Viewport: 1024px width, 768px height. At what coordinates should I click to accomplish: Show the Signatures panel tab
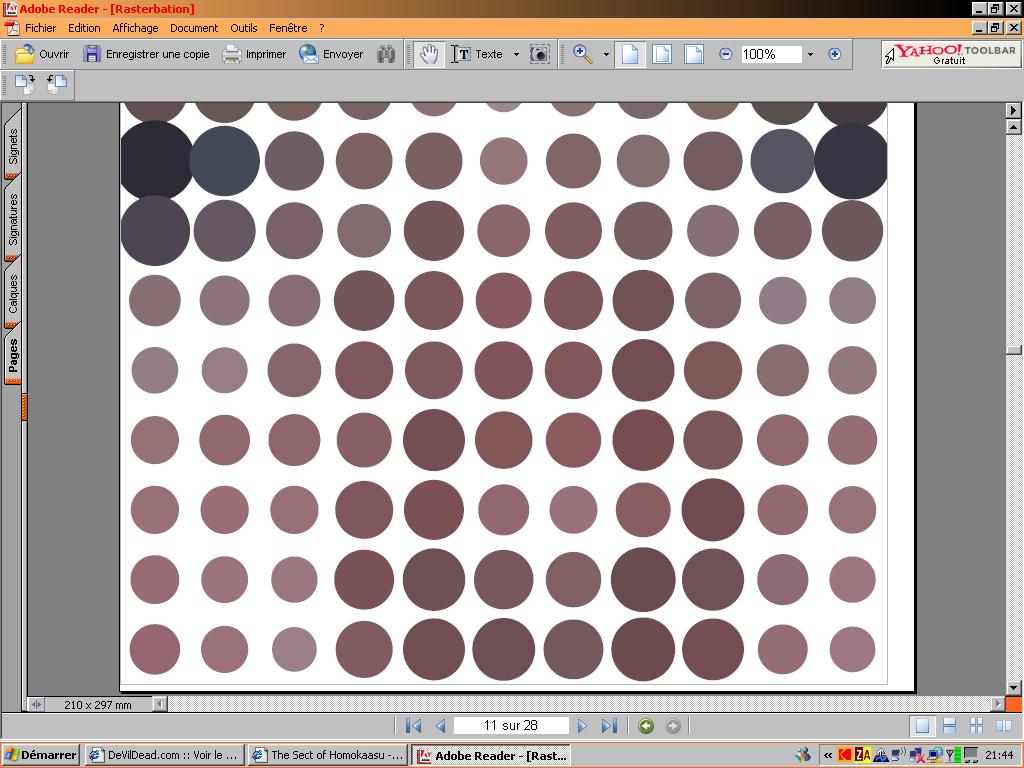[13, 219]
